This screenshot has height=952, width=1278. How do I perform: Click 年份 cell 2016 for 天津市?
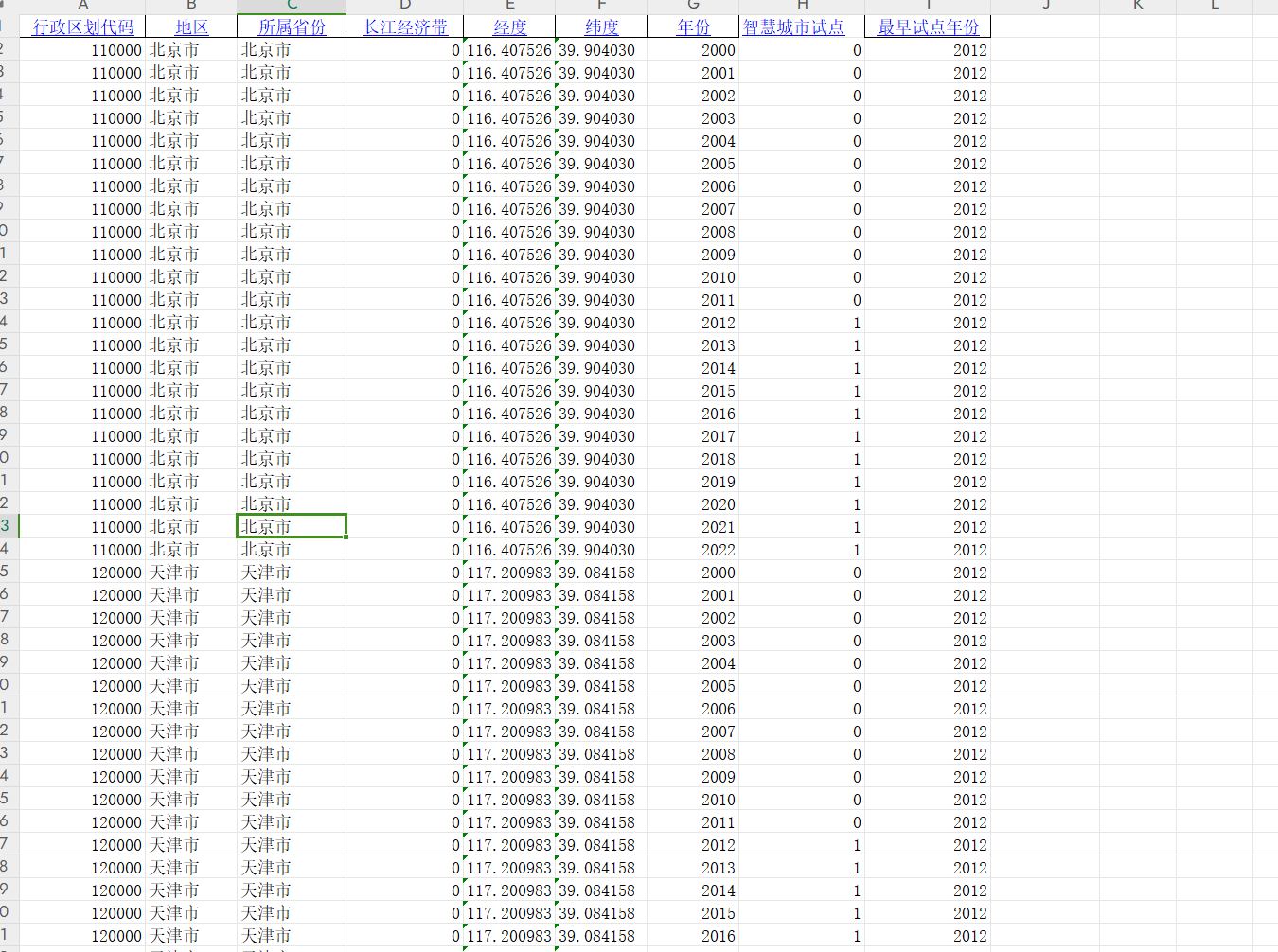(693, 936)
